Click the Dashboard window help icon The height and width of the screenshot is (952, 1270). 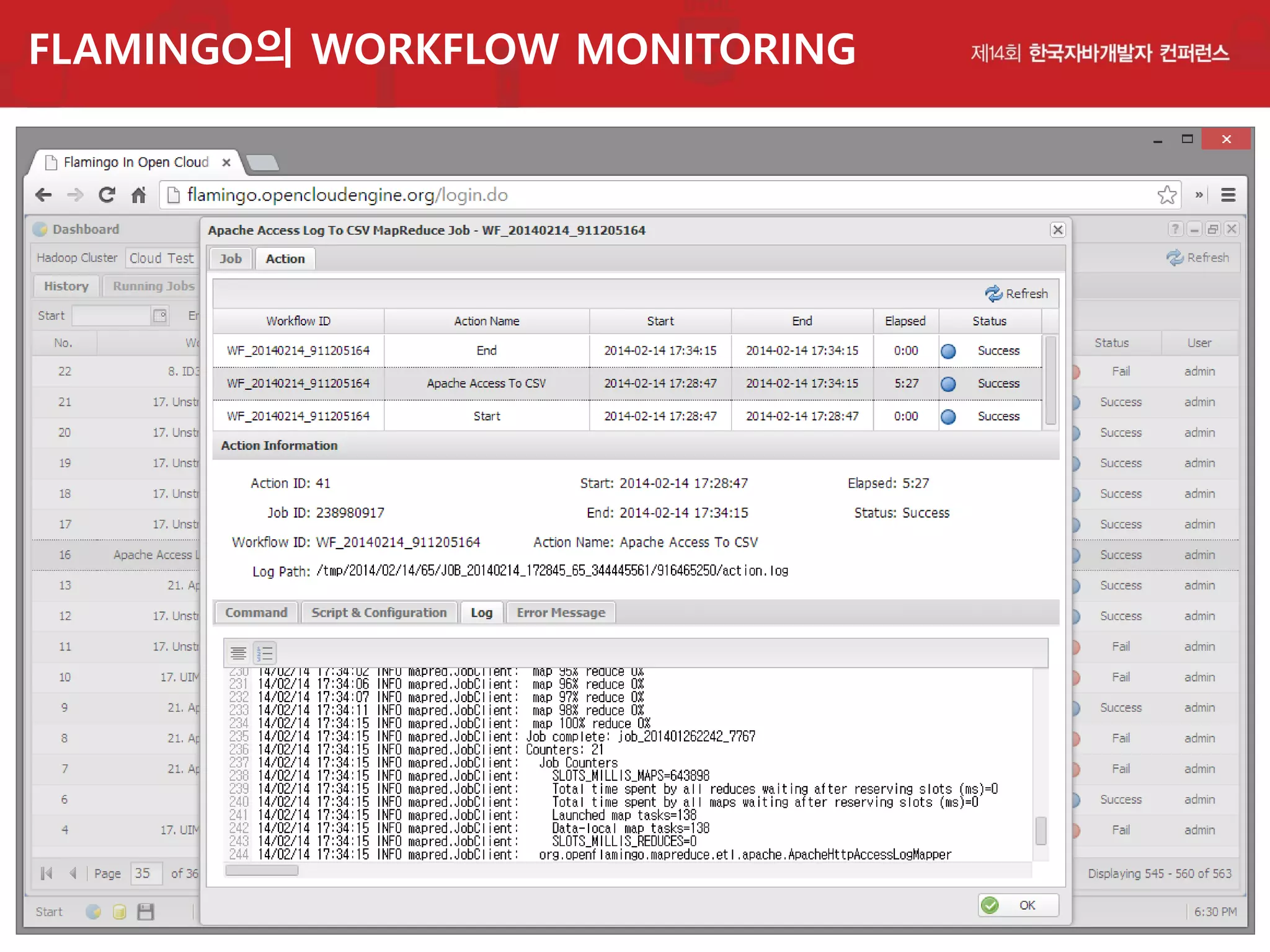coord(1175,229)
